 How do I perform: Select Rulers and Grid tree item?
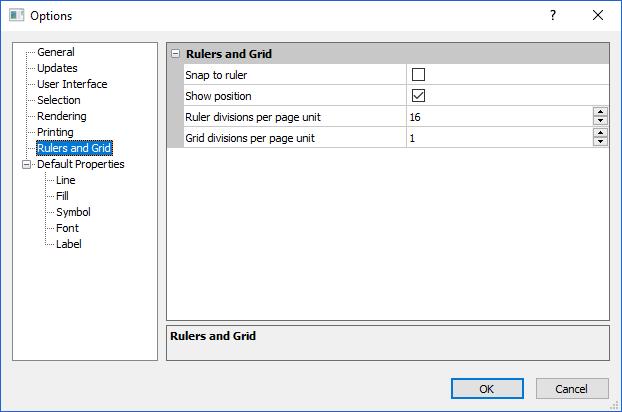tap(74, 148)
